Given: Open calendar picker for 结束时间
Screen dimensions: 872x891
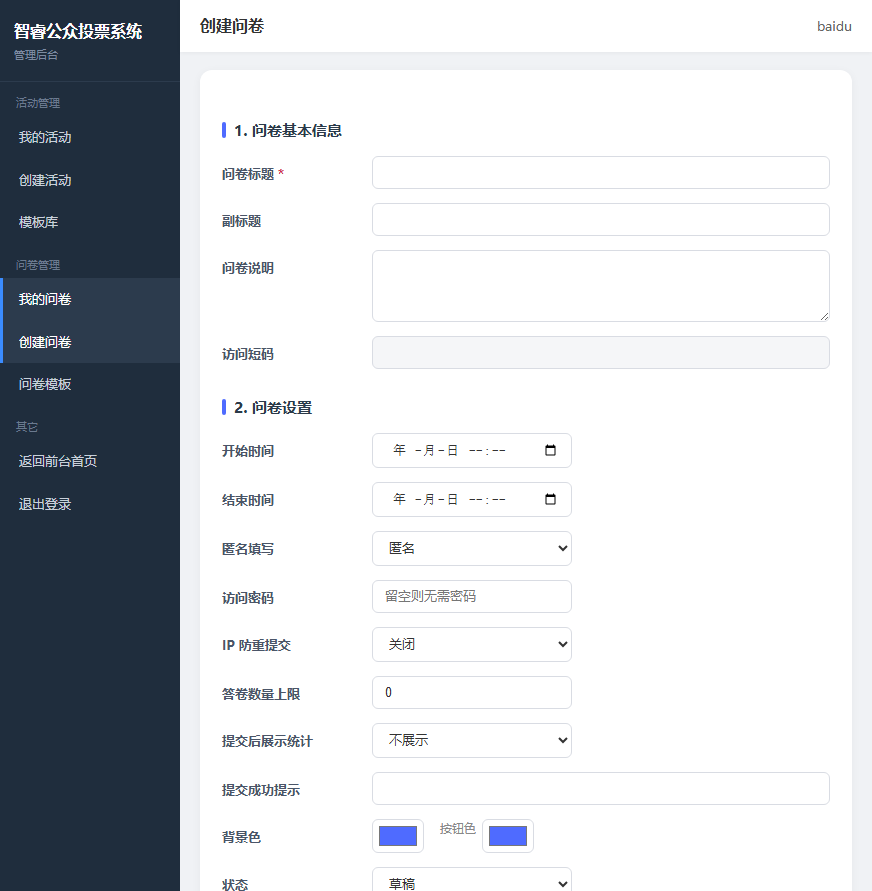Looking at the screenshot, I should pos(550,499).
